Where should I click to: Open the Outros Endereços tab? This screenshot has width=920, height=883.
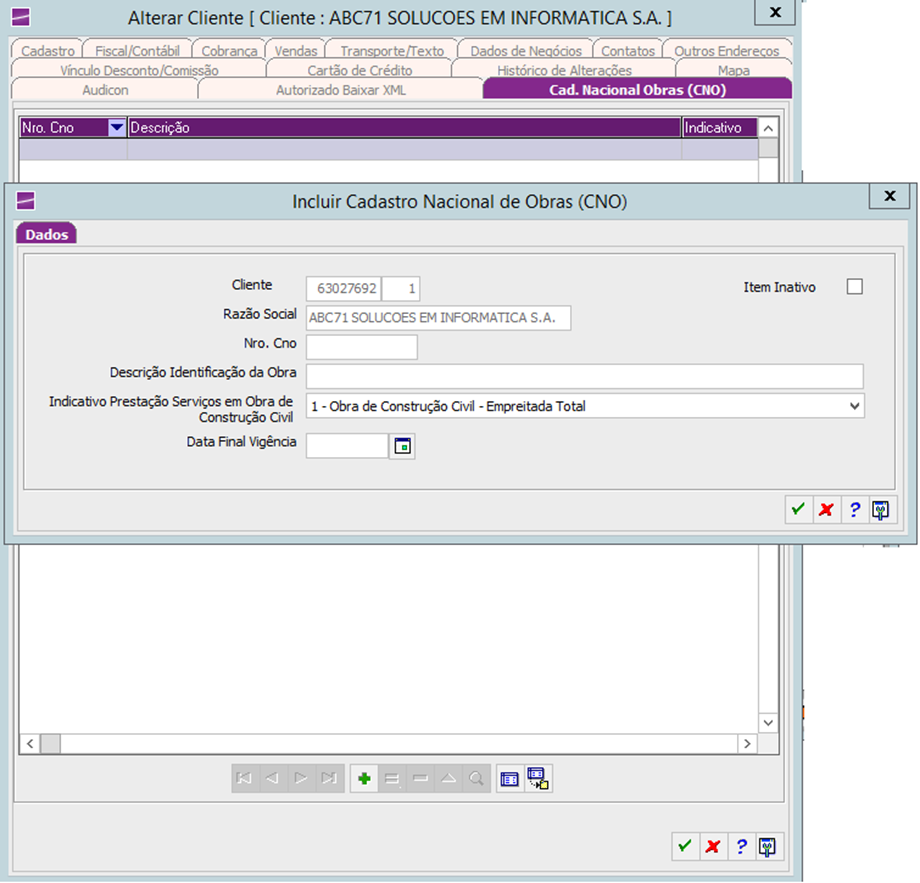[x=726, y=51]
